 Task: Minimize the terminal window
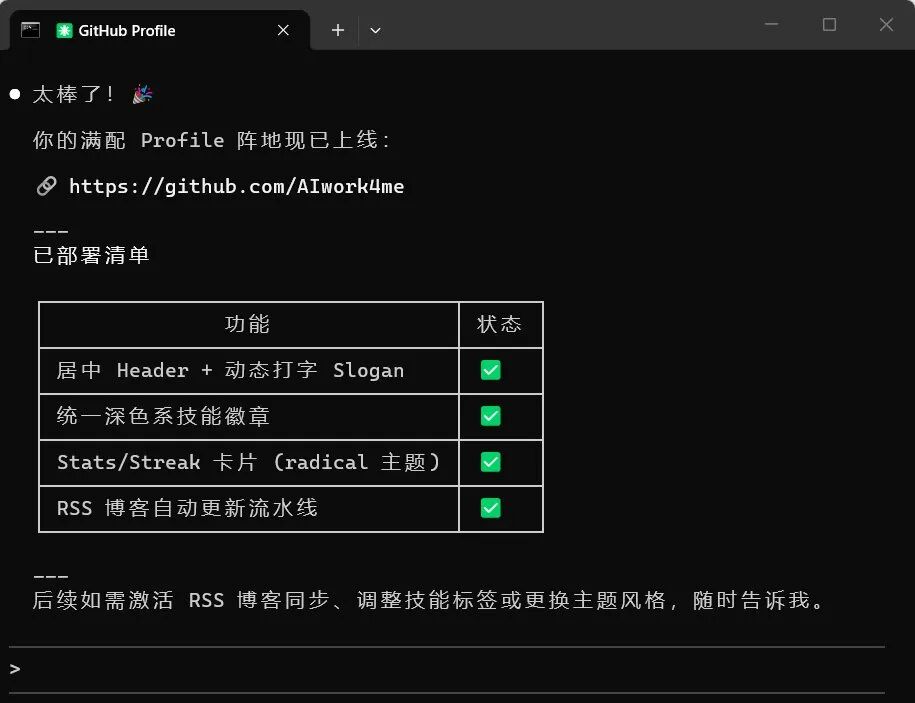(771, 25)
